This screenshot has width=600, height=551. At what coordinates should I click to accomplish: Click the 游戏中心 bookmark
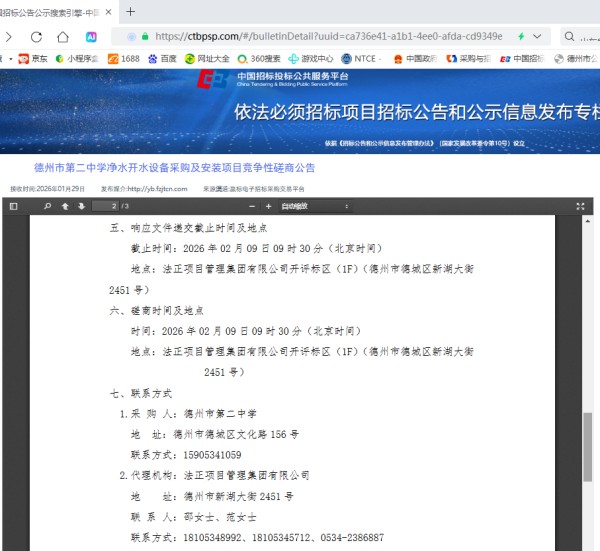311,59
